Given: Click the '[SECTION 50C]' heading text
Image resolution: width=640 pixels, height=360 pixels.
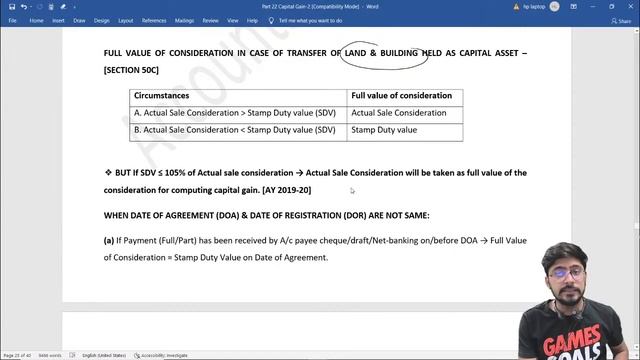Looking at the screenshot, I should click(x=131, y=70).
